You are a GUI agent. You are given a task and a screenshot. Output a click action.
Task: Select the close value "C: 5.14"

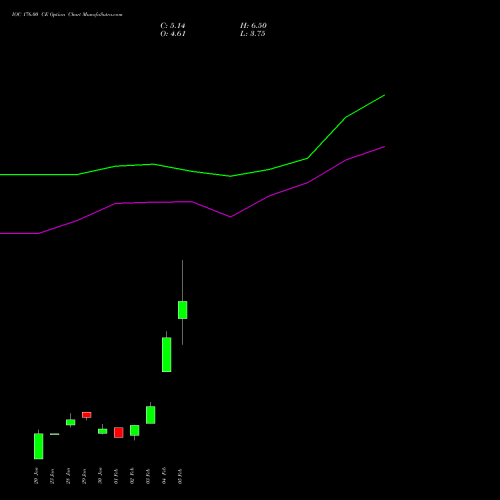pos(173,26)
